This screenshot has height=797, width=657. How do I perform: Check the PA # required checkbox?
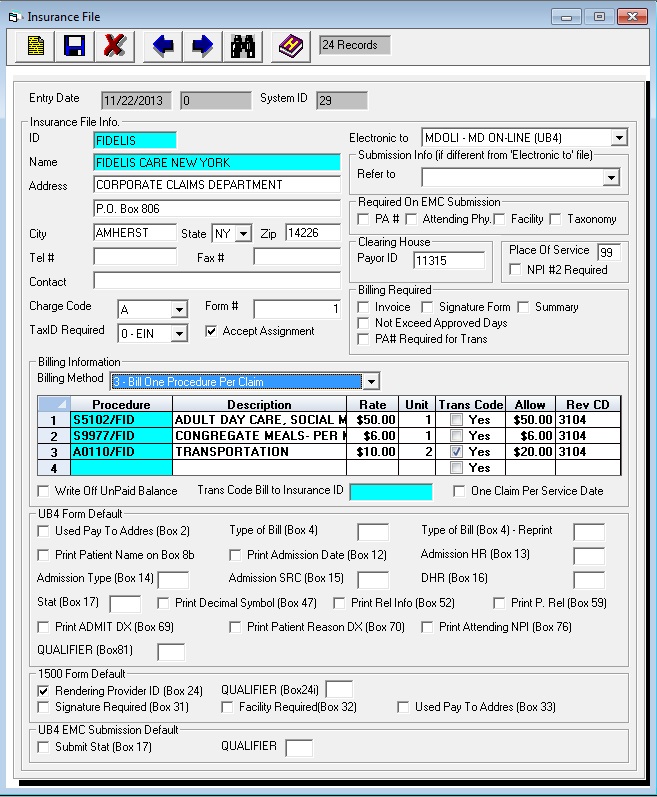(x=363, y=219)
